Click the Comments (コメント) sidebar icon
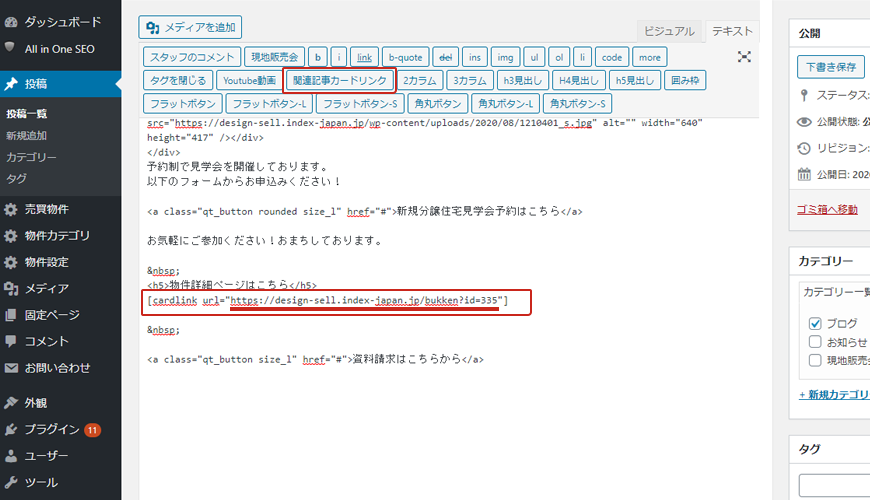870x500 pixels. pos(11,342)
